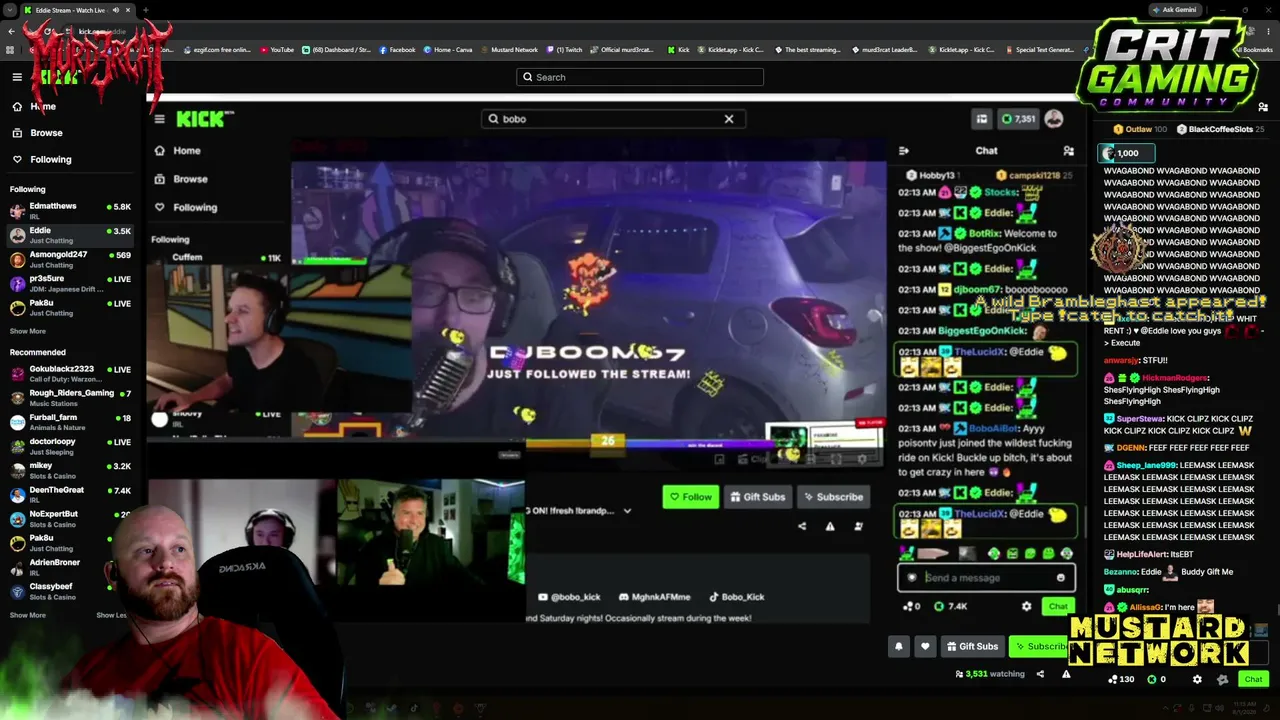This screenshot has height=720, width=1280.
Task: Toggle the notification bell beside the outer Gift Subs
Action: click(x=898, y=646)
